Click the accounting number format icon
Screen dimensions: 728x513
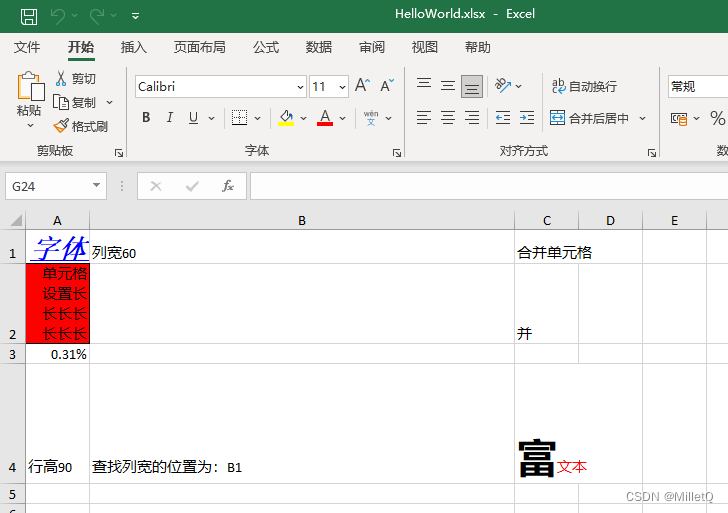point(679,118)
